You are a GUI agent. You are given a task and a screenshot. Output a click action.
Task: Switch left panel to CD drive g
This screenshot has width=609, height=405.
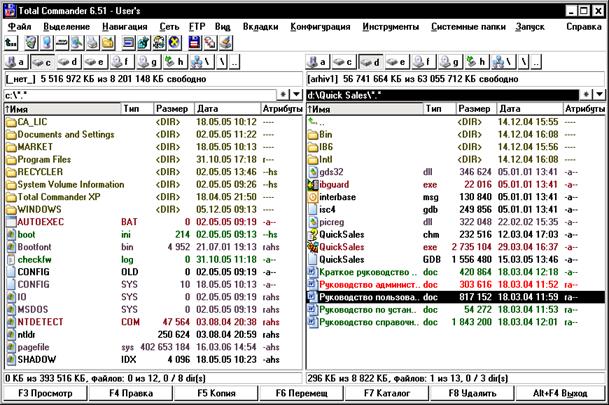(x=147, y=62)
